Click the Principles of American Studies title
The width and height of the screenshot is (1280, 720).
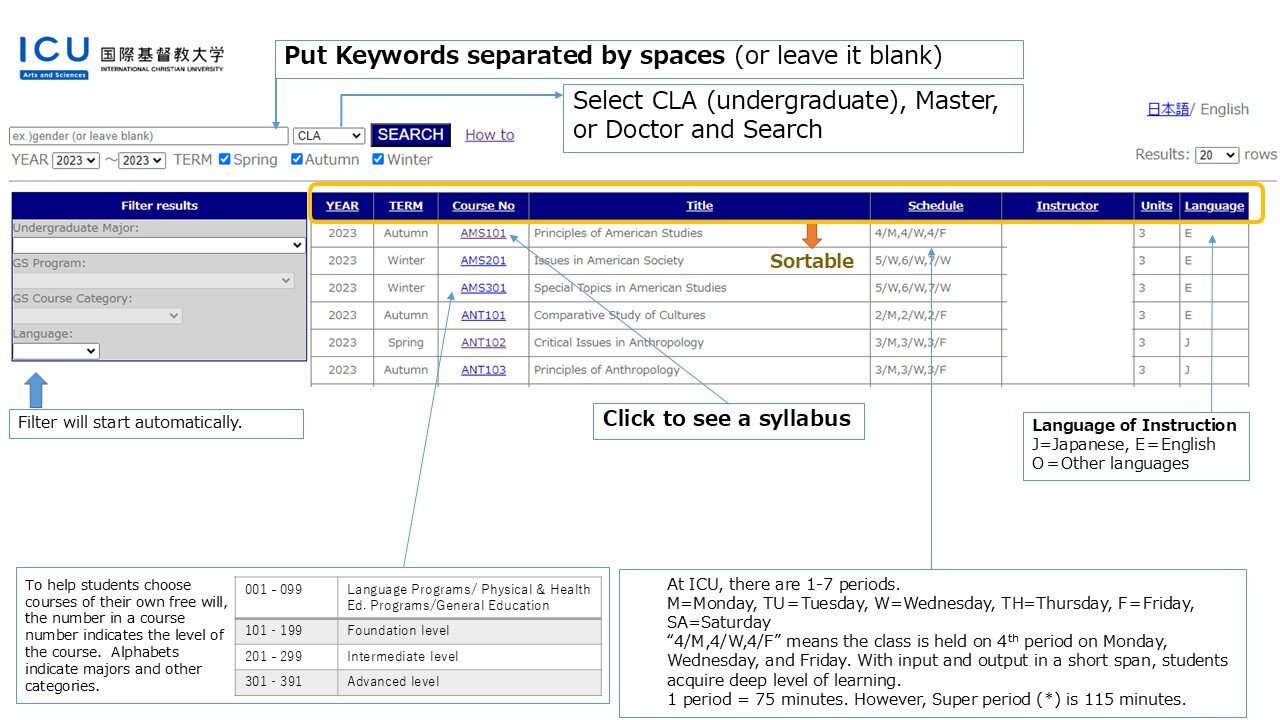(618, 233)
